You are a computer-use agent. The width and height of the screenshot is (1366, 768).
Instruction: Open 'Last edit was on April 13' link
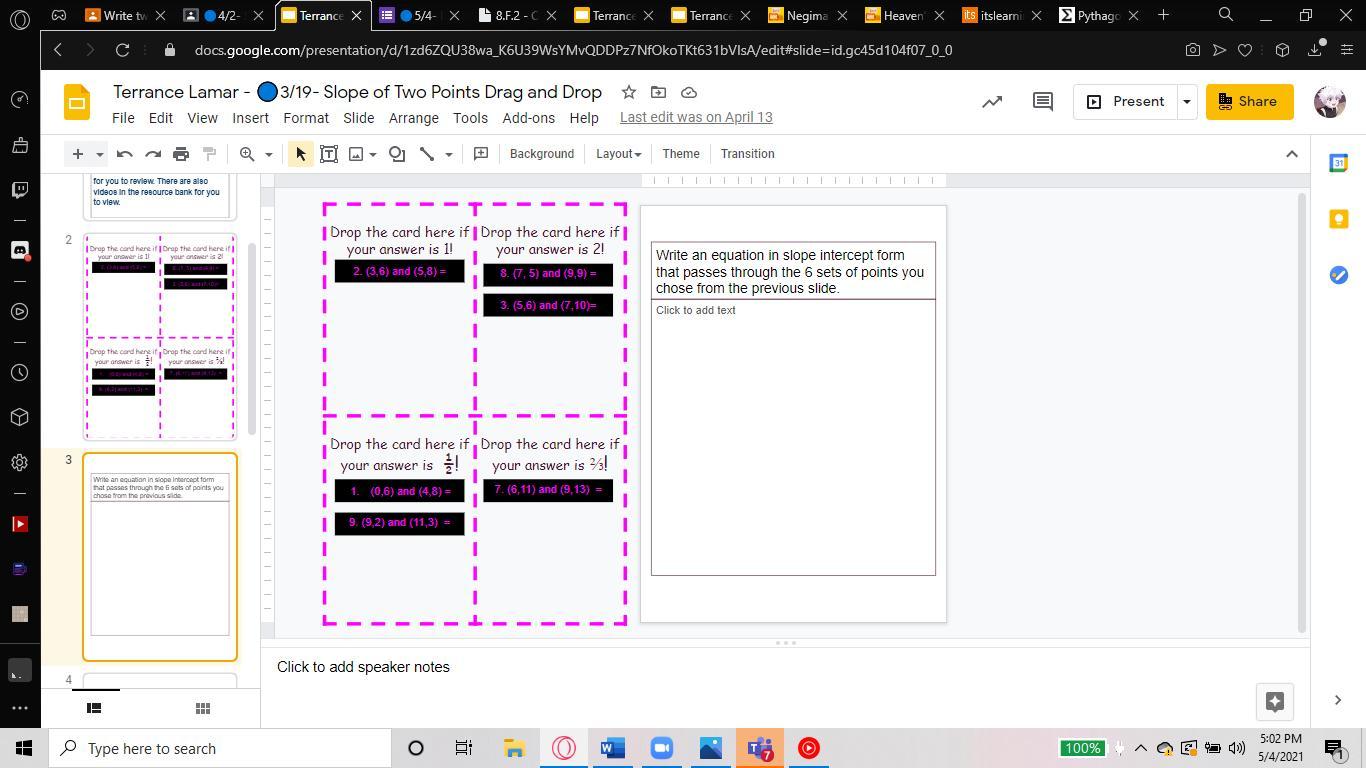coord(696,117)
